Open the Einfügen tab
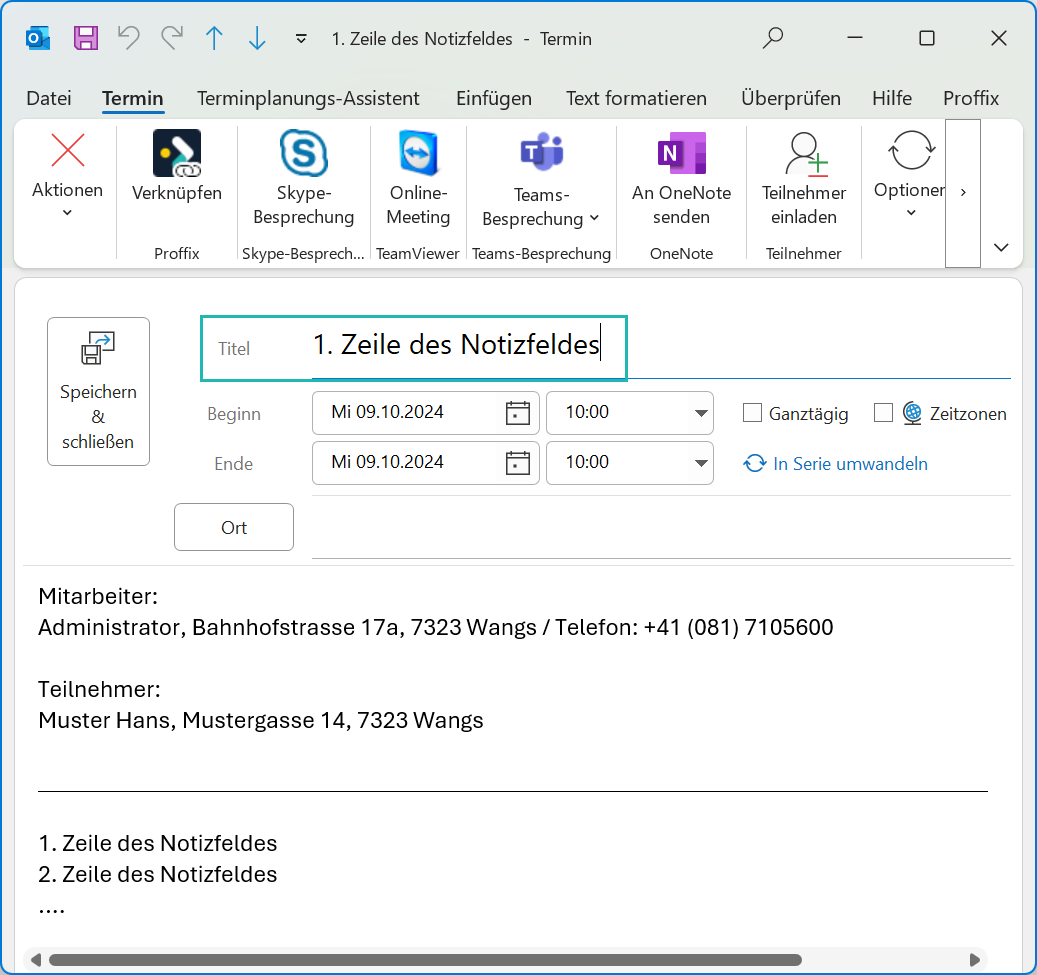Screen dimensions: 1037x975 coord(493,98)
